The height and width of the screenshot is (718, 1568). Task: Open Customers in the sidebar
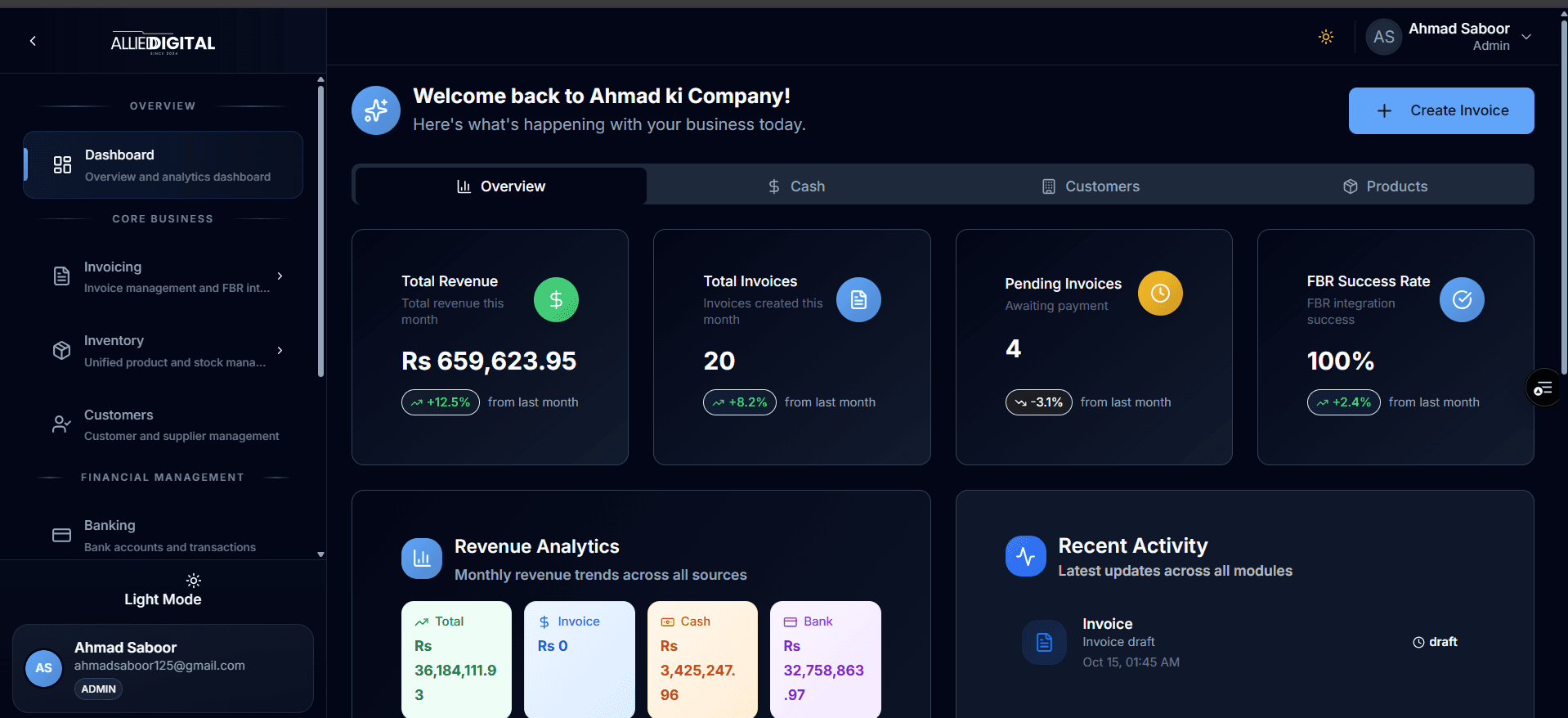click(x=163, y=424)
